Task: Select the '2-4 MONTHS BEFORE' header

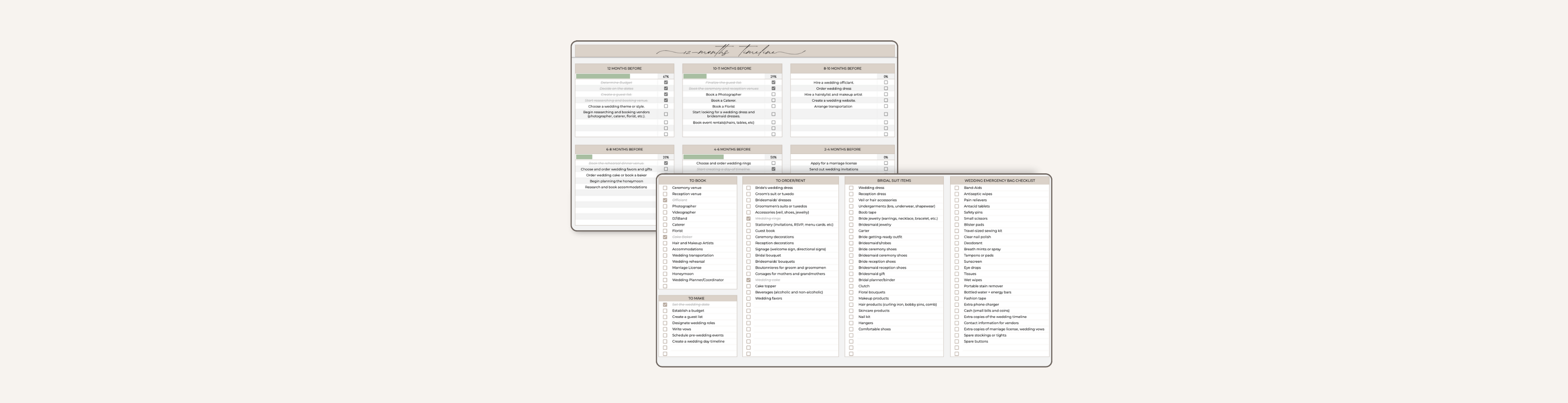Action: tap(842, 149)
